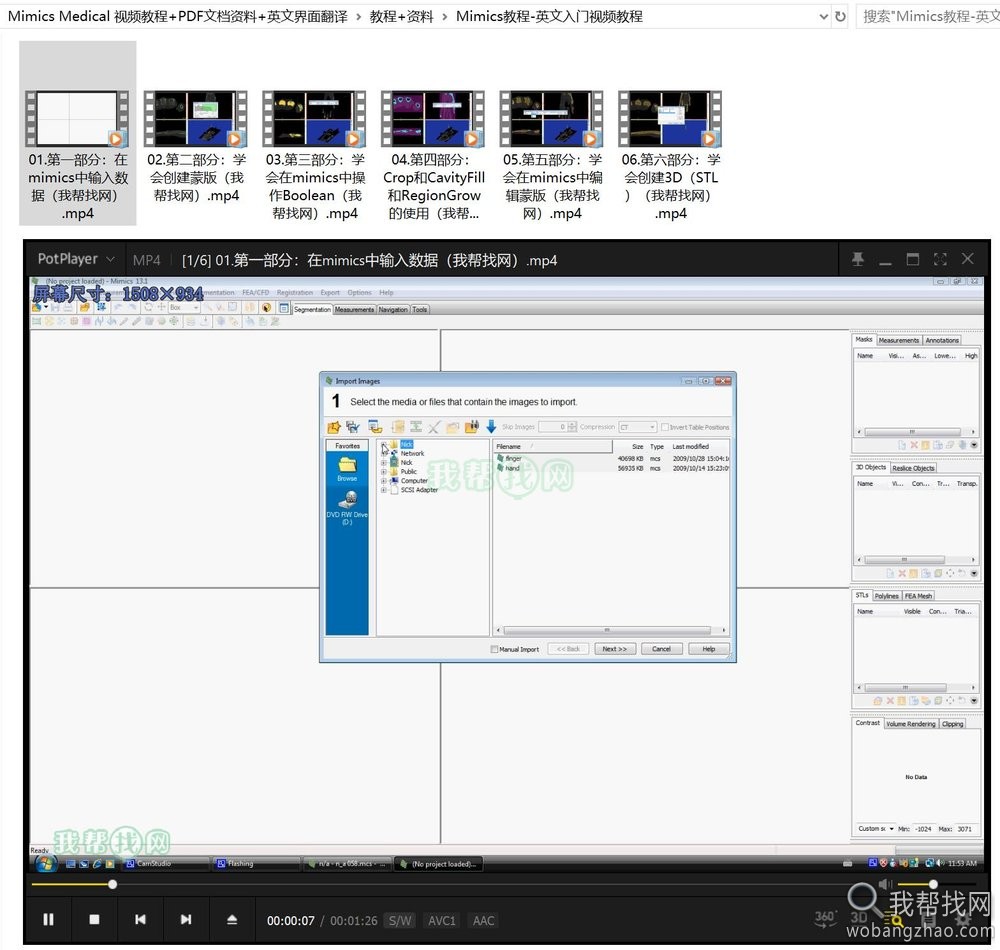The width and height of the screenshot is (1000, 950).
Task: Open the Polylines tab
Action: 886,596
